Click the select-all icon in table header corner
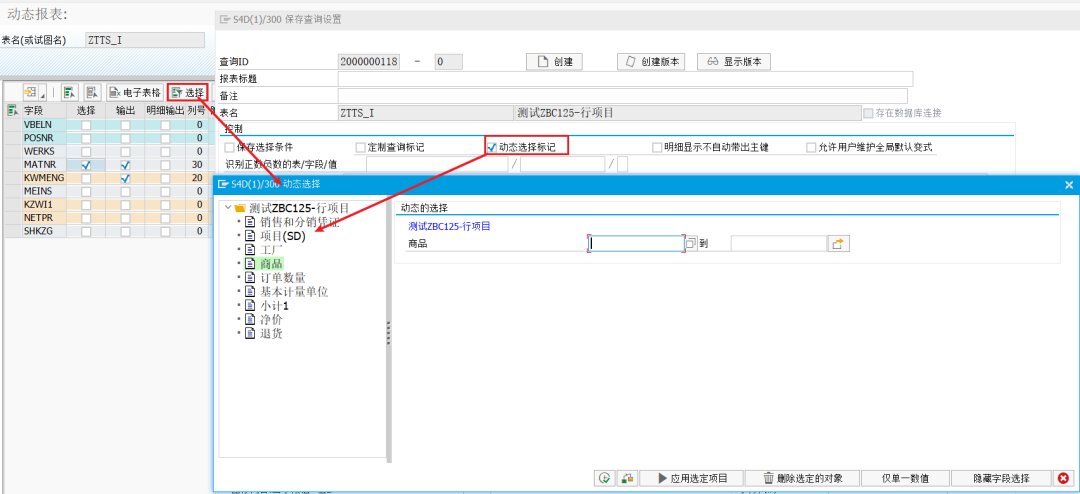The width and height of the screenshot is (1080, 494). pos(12,110)
